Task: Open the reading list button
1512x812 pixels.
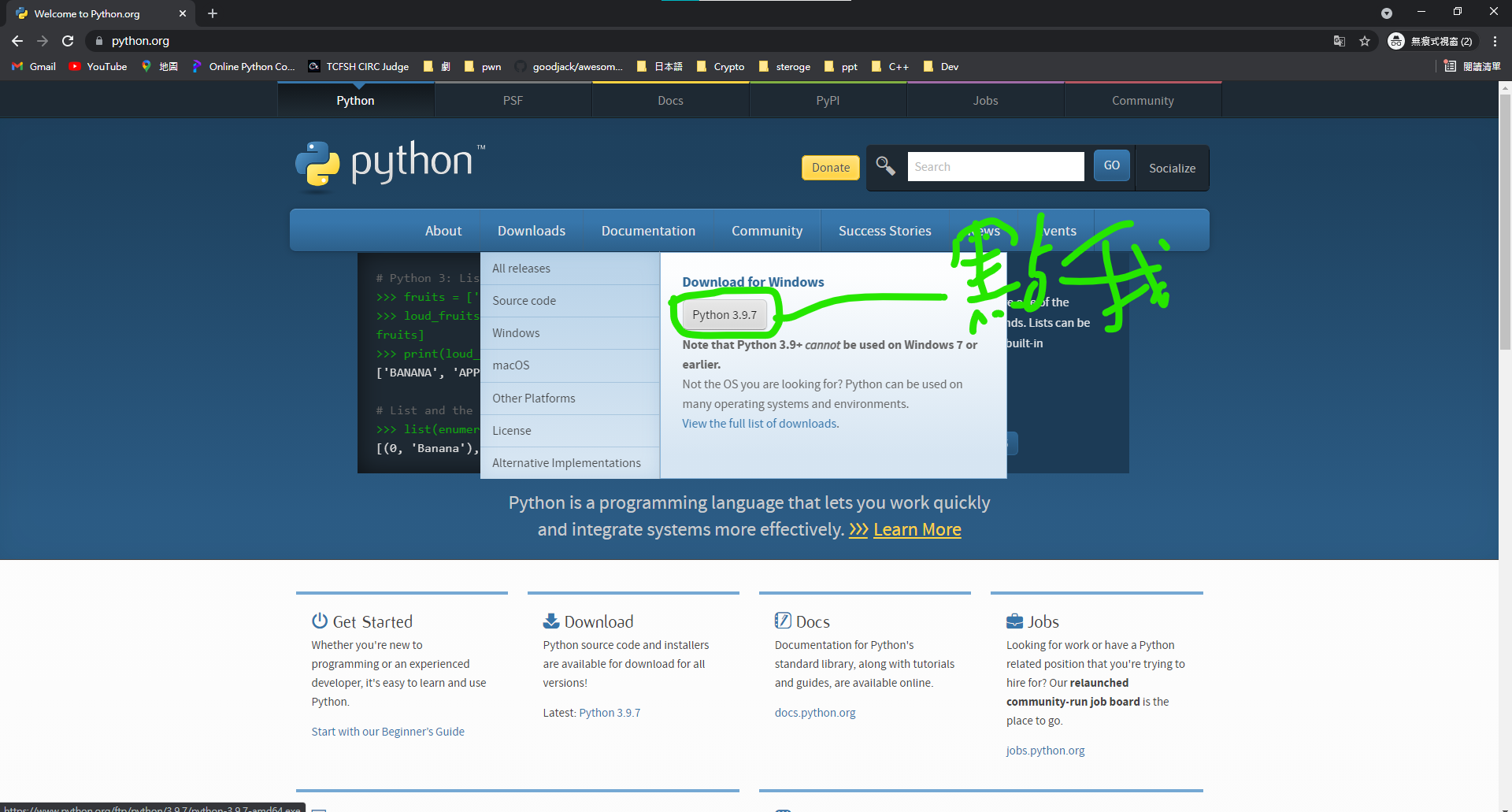Action: (x=1473, y=67)
